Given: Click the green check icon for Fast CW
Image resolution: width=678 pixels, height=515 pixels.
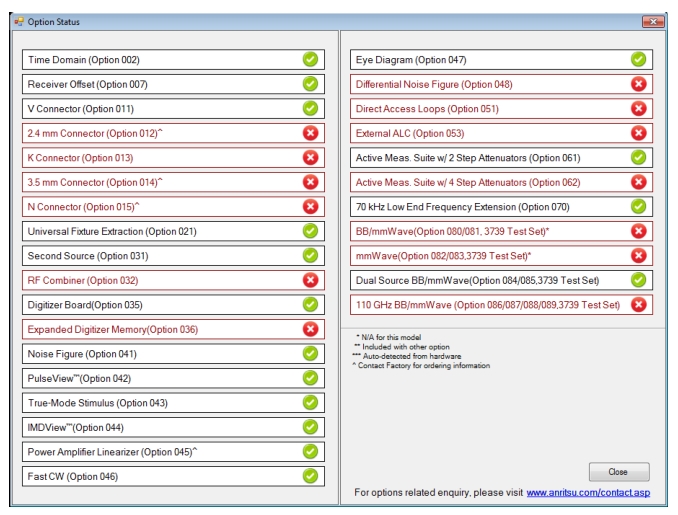Looking at the screenshot, I should (310, 476).
